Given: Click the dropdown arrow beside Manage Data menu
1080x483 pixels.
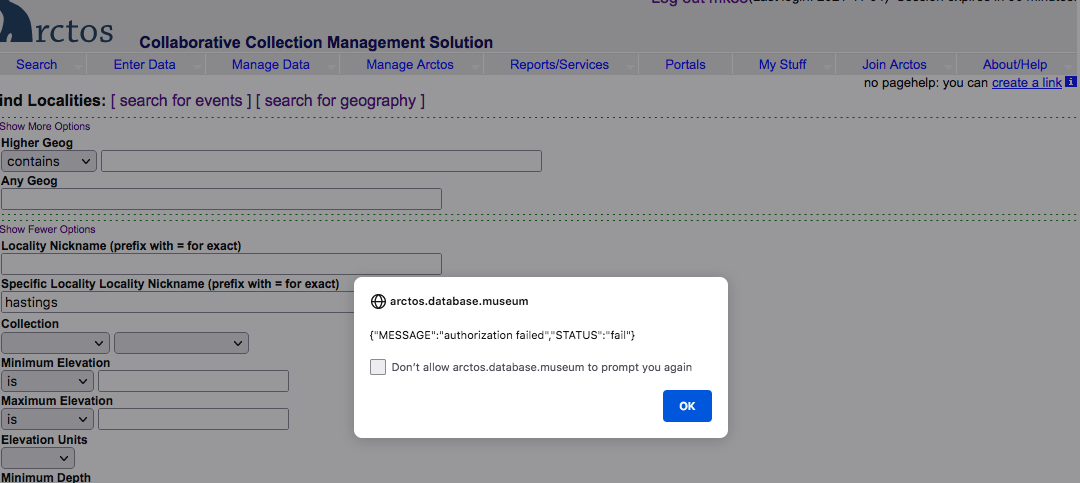Looking at the screenshot, I should [x=331, y=68].
